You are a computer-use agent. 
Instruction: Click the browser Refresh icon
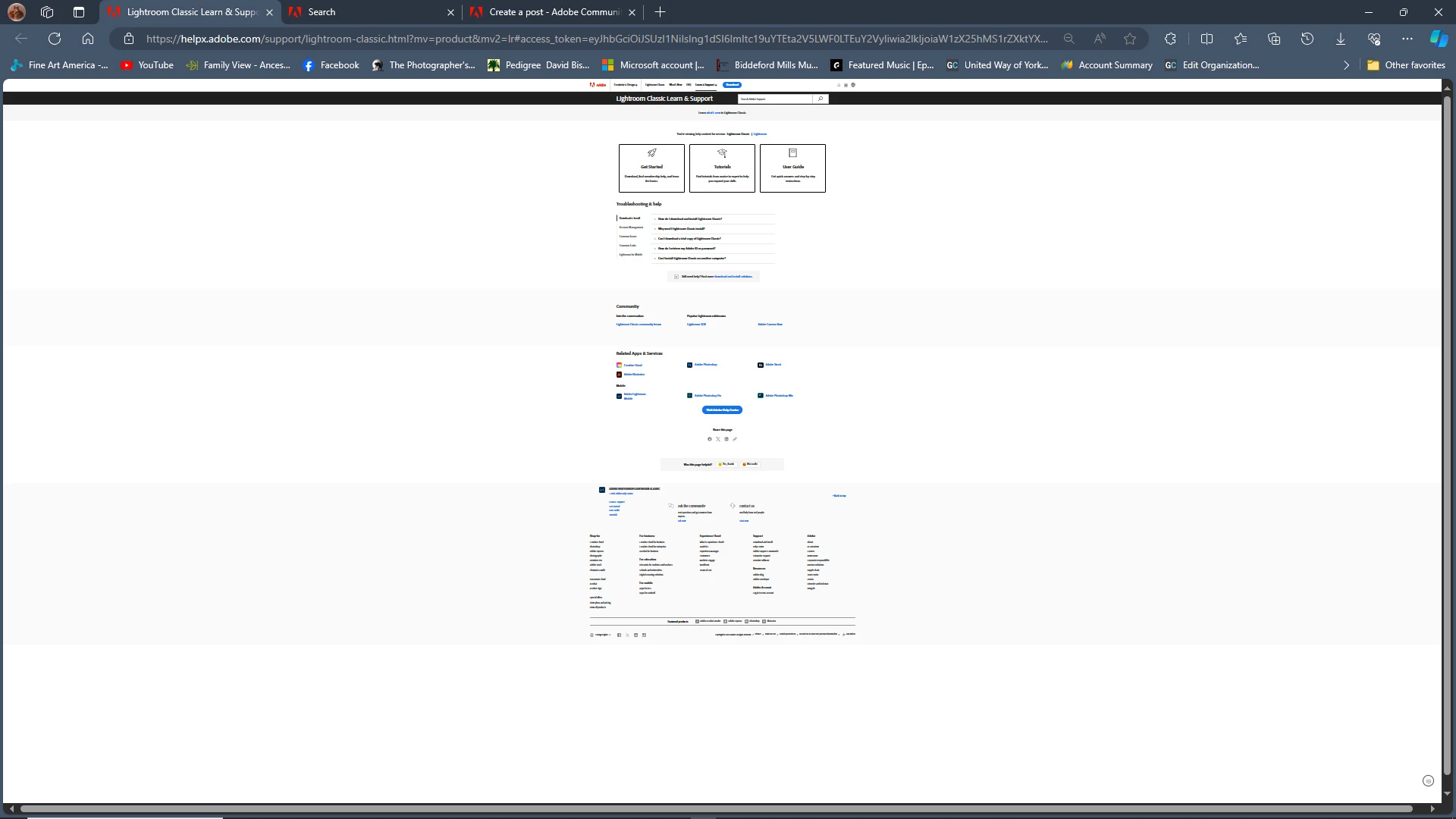[x=55, y=39]
